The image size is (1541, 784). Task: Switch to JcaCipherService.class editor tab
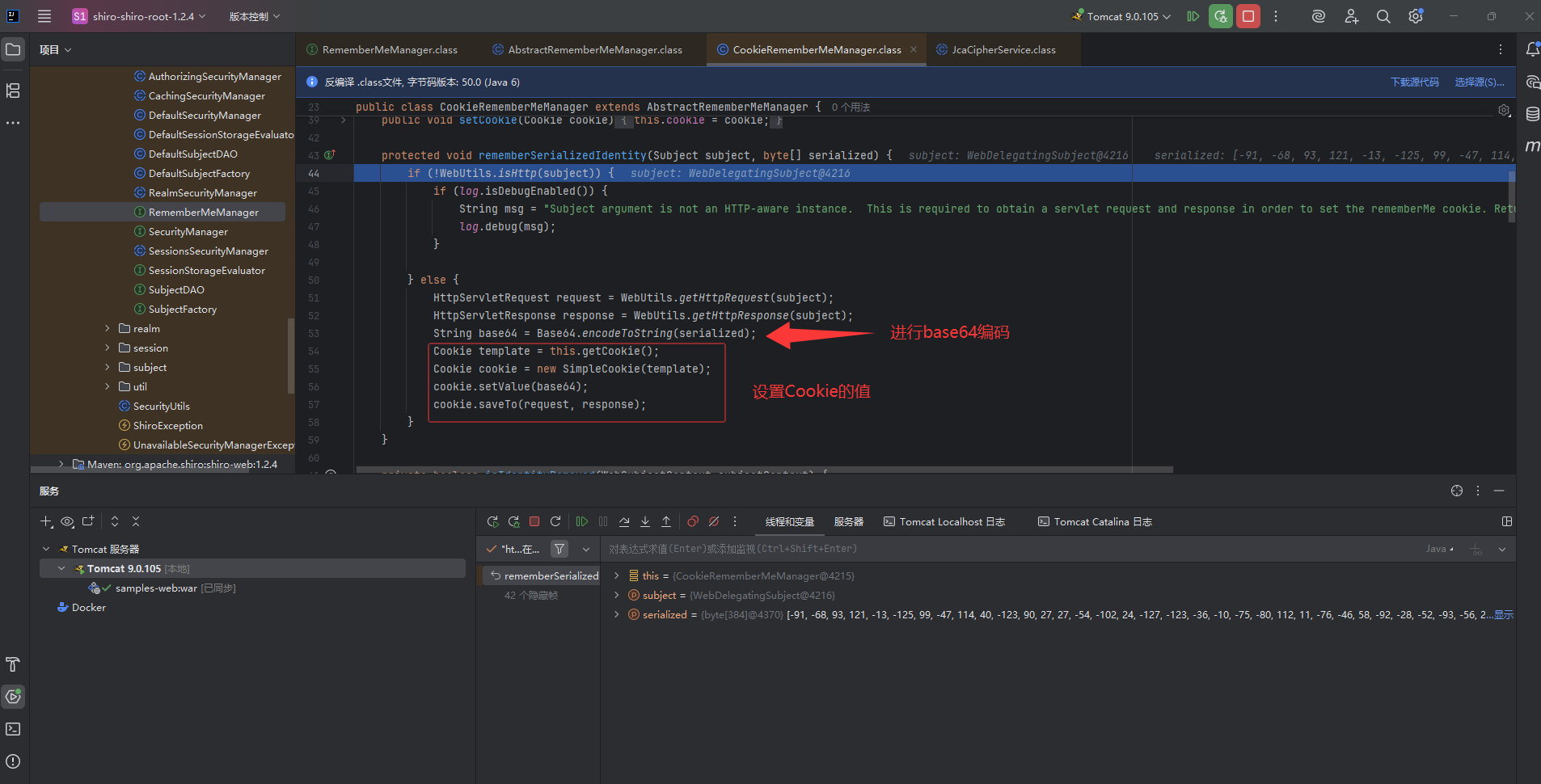pos(1003,50)
